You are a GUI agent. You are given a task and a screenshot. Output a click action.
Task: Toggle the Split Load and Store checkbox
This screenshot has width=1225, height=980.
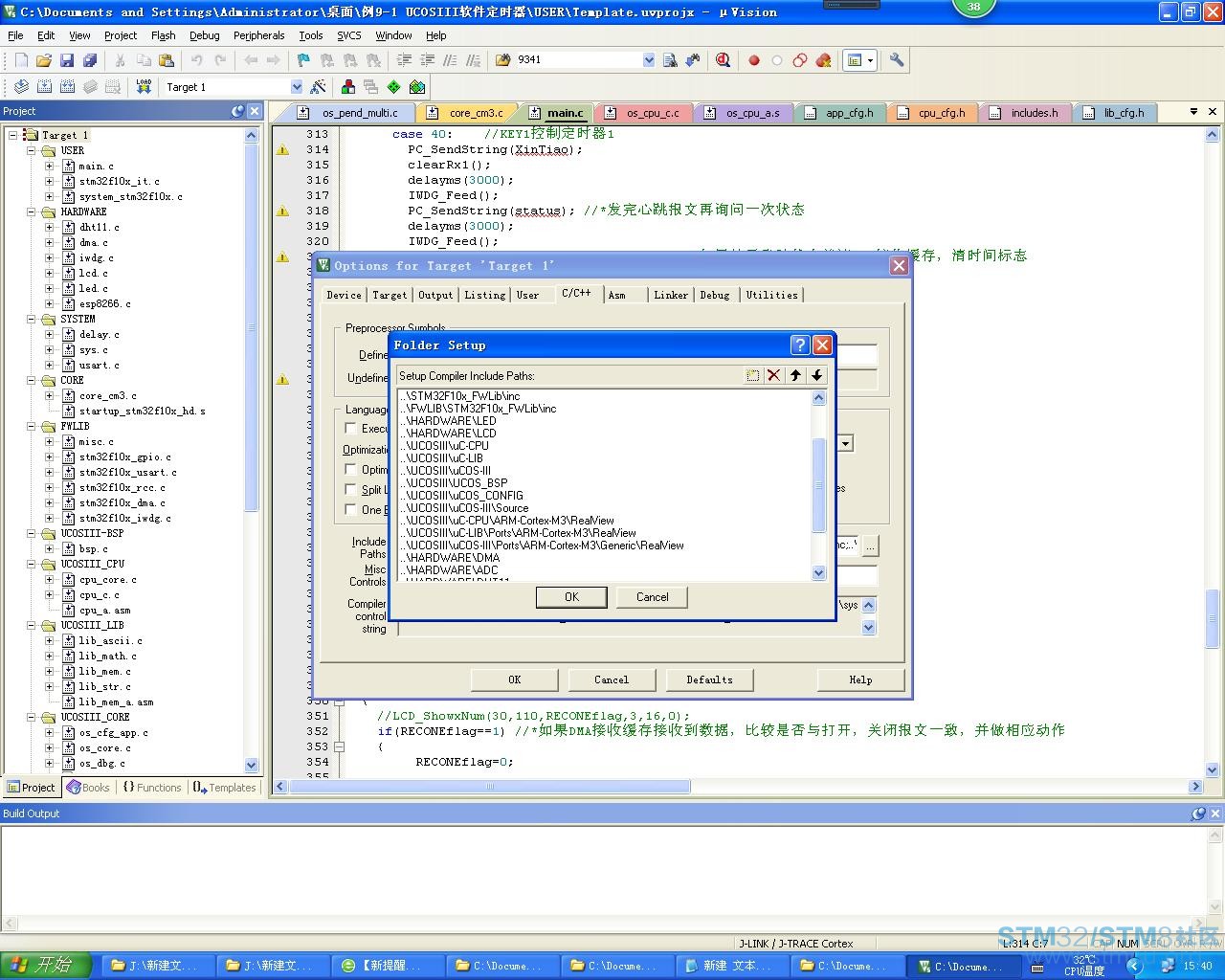click(x=350, y=489)
